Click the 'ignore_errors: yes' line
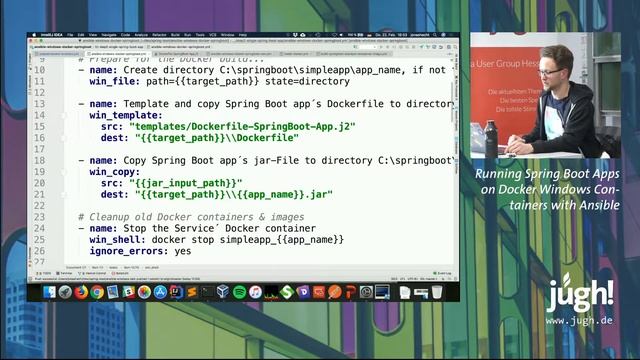This screenshot has height=360, width=640. click(140, 251)
